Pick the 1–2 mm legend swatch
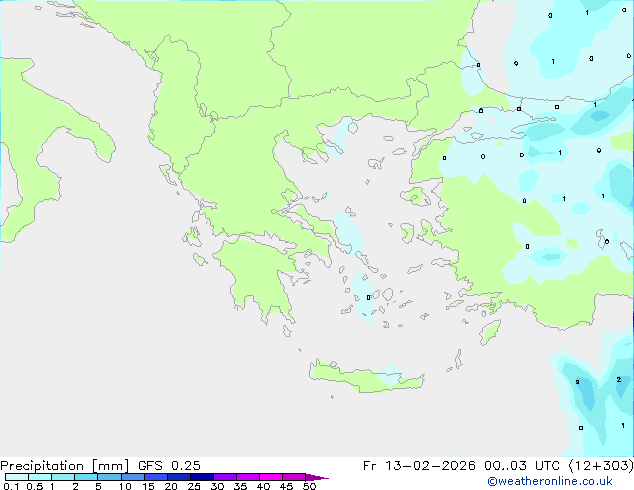Screen dimensions: 634x490 [63, 477]
